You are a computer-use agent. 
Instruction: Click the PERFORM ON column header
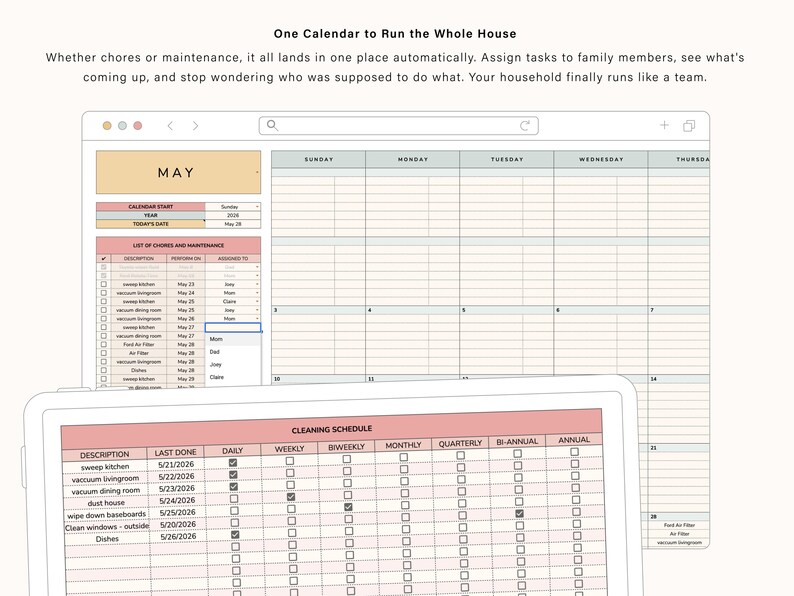186,258
